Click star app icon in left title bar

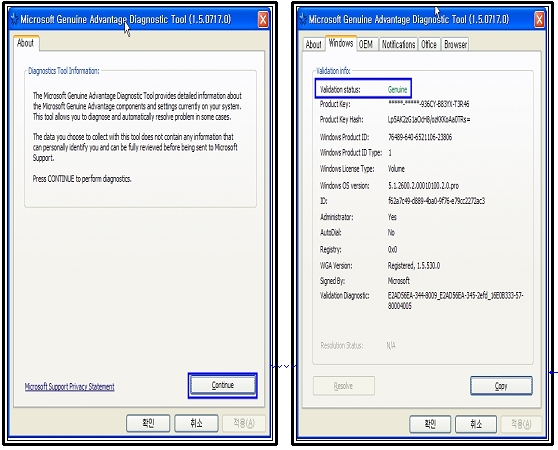click(15, 19)
